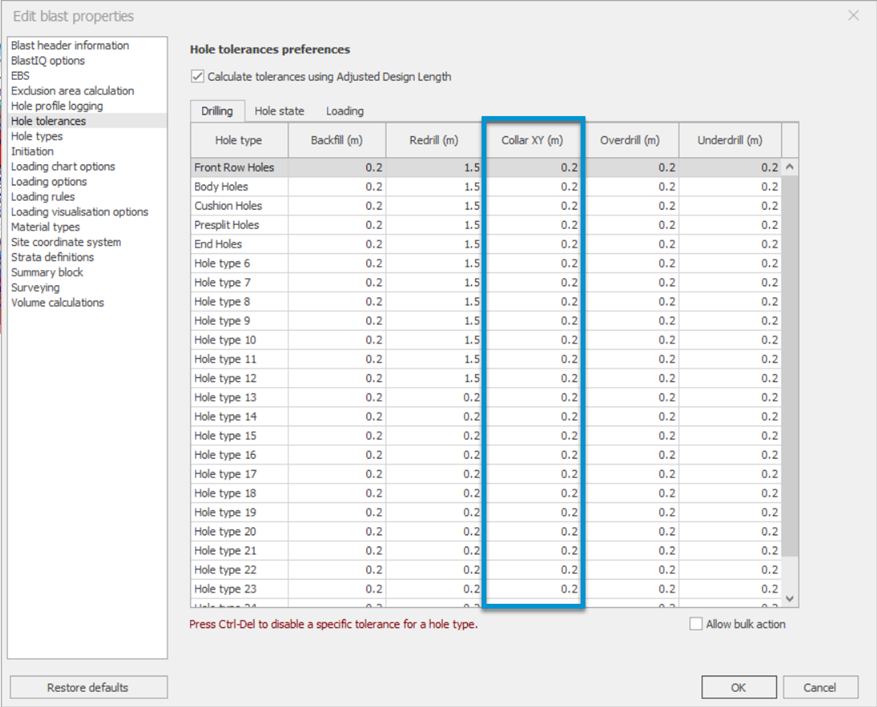This screenshot has height=707, width=877.
Task: Open Loading chart options
Action: pyautogui.click(x=87, y=166)
